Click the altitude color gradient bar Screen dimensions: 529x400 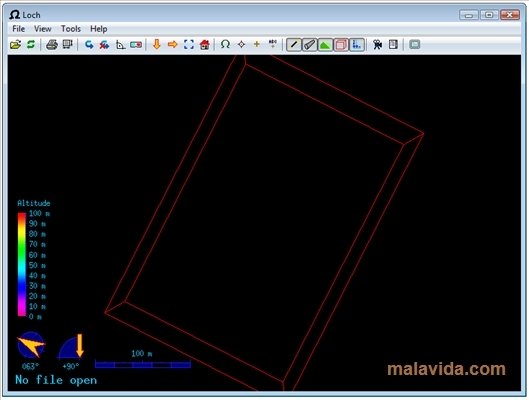(x=22, y=264)
